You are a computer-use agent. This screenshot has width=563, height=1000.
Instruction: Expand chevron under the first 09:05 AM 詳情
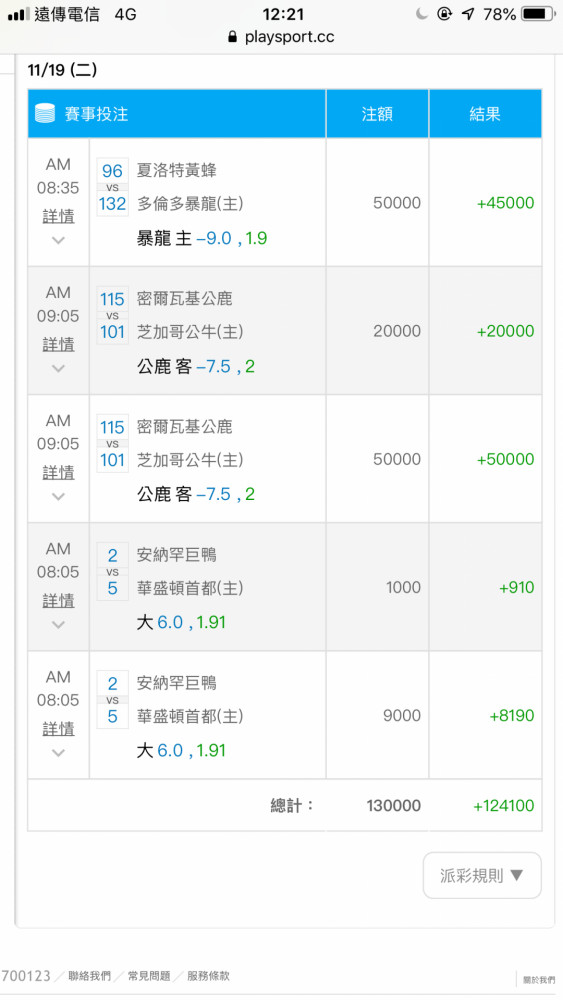pos(58,368)
